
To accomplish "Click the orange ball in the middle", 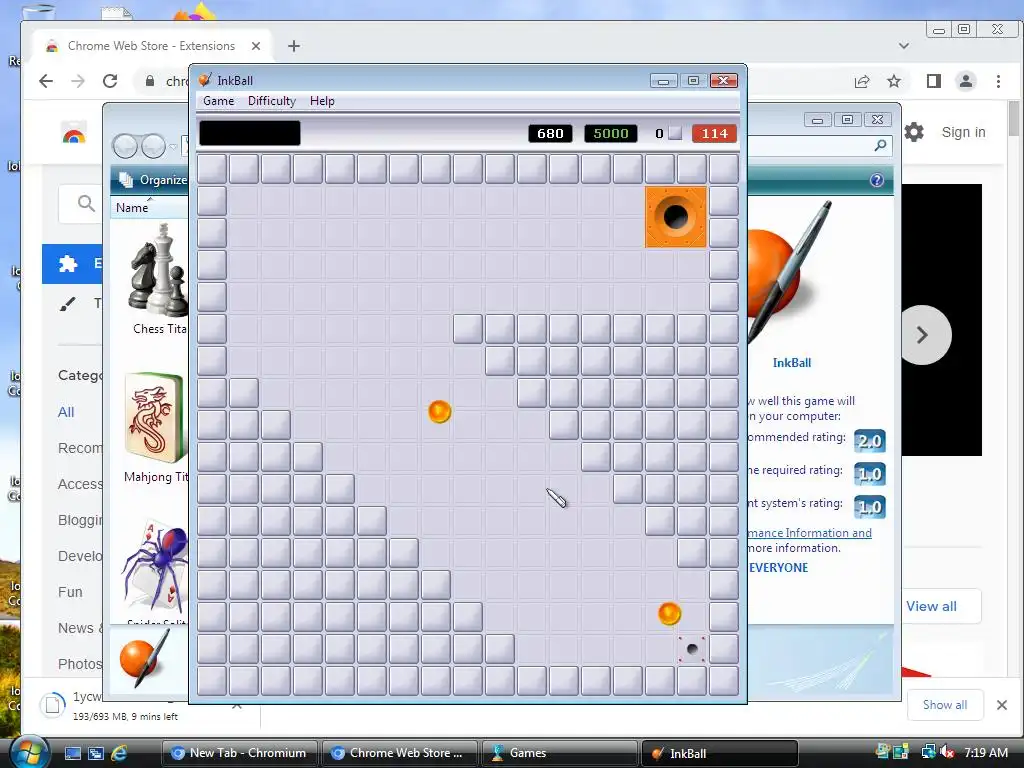I will (440, 411).
